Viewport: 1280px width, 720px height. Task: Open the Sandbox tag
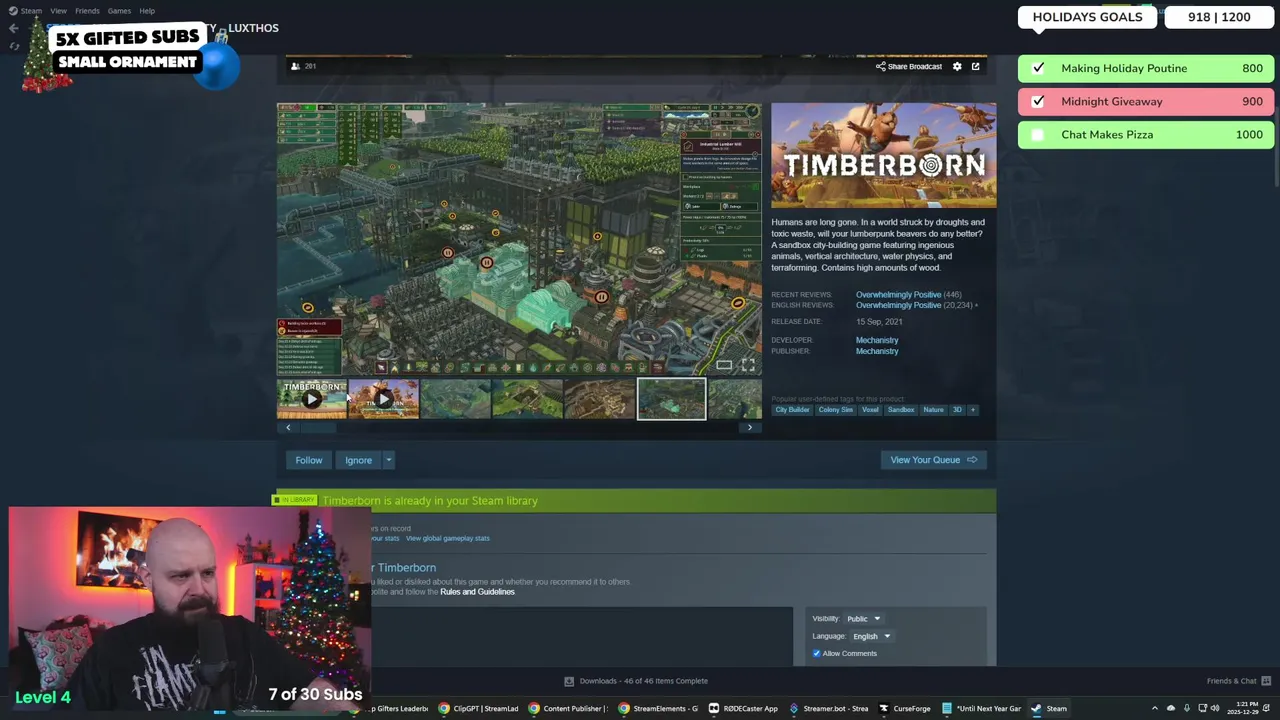pyautogui.click(x=900, y=409)
